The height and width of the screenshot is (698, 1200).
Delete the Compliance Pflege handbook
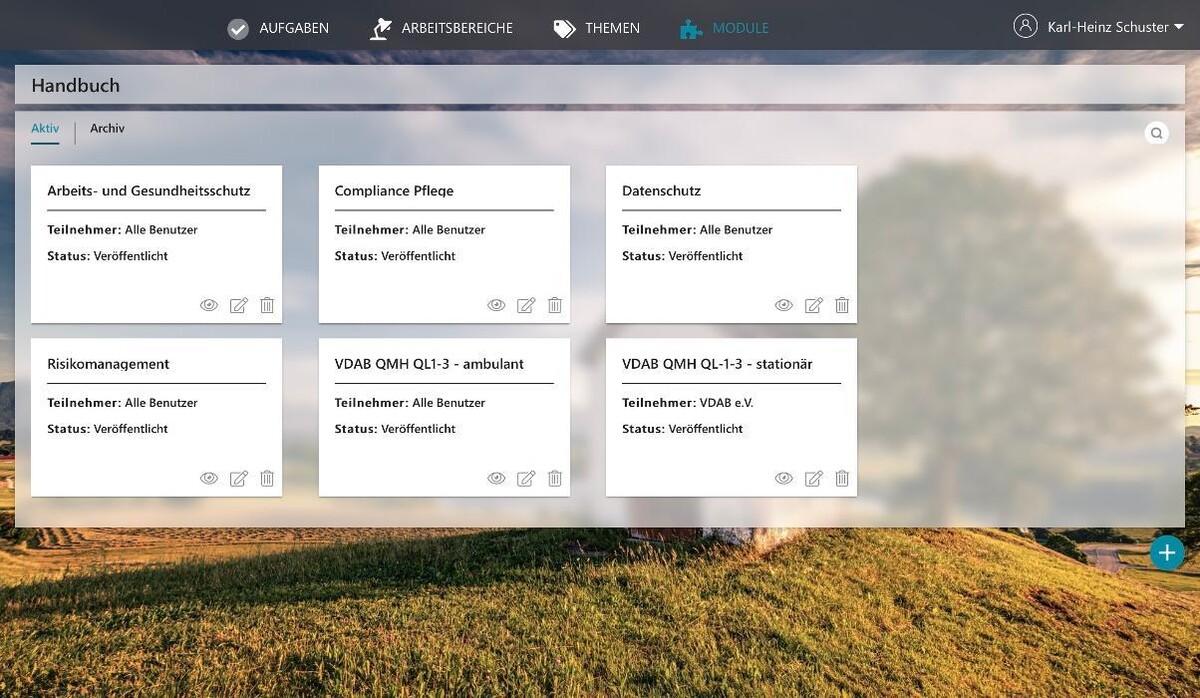tap(555, 305)
